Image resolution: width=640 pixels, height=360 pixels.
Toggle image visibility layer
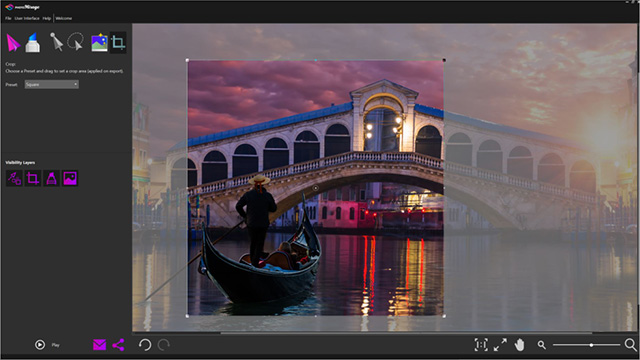pyautogui.click(x=70, y=178)
